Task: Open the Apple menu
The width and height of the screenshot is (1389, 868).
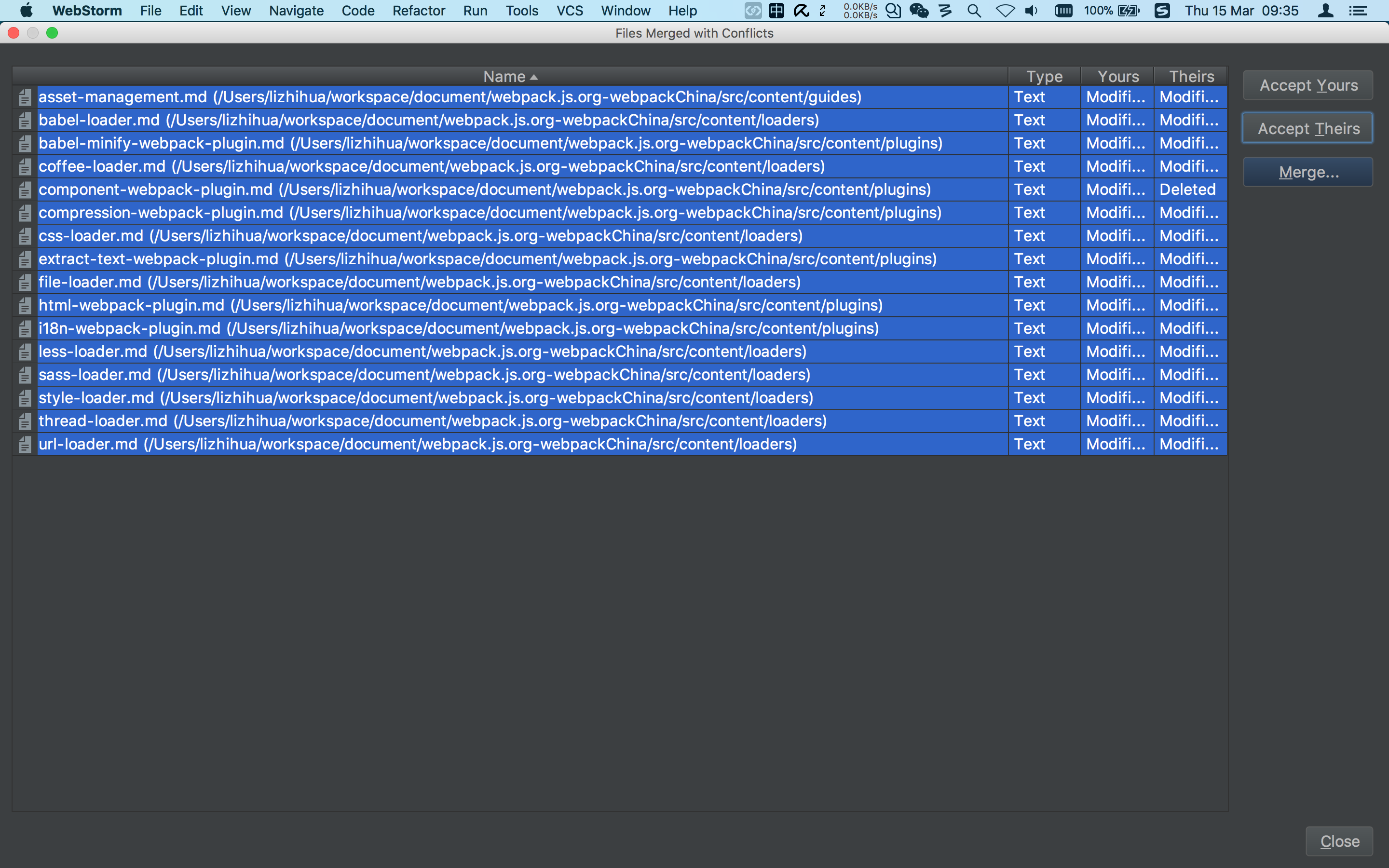Action: tap(26, 10)
